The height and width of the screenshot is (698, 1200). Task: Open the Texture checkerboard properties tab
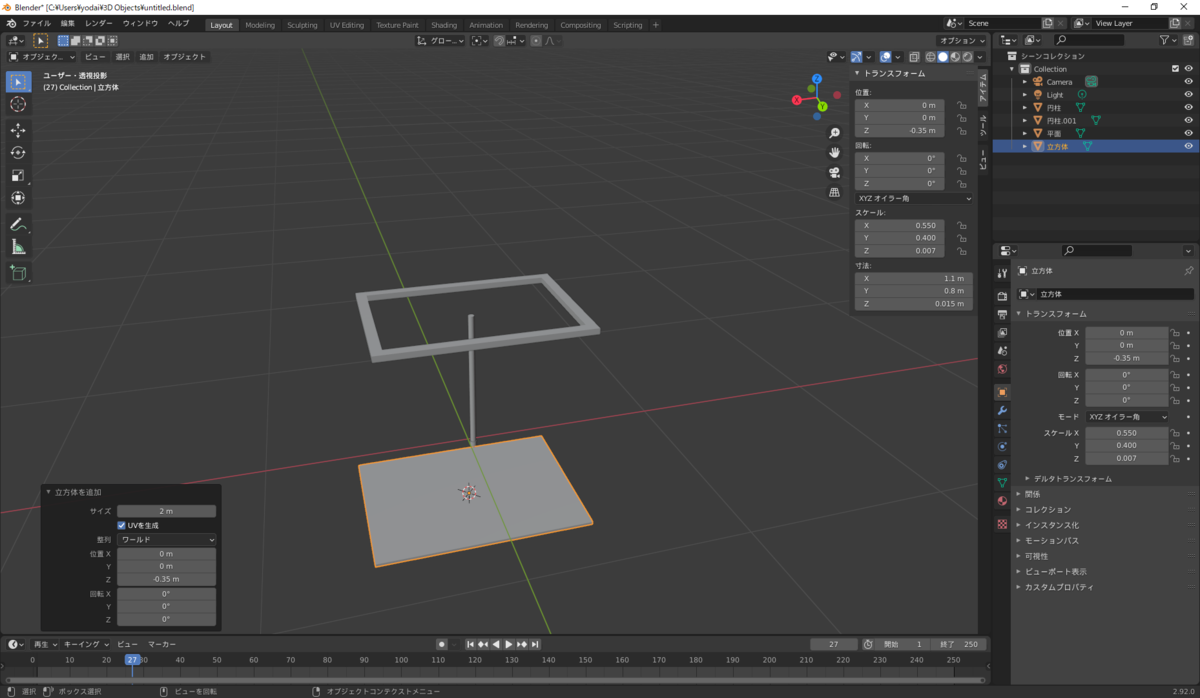[x=1002, y=524]
